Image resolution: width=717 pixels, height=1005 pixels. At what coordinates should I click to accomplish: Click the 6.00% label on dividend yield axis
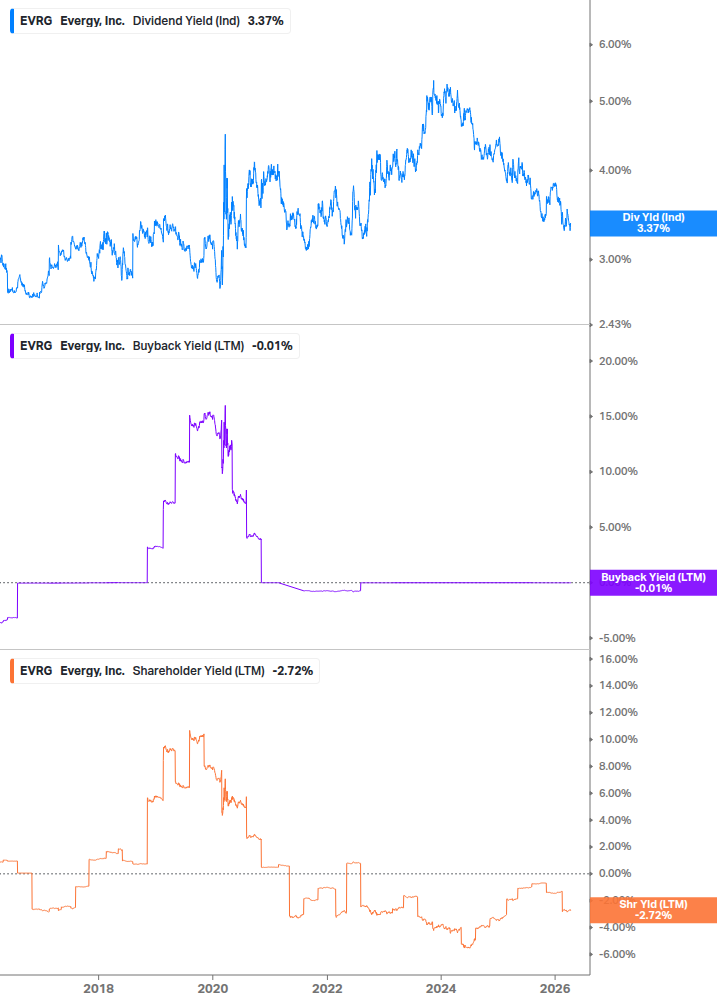pyautogui.click(x=615, y=44)
